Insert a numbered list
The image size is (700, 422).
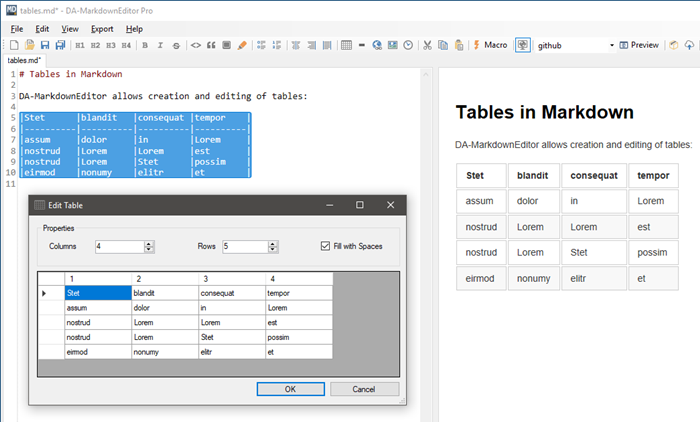277,45
